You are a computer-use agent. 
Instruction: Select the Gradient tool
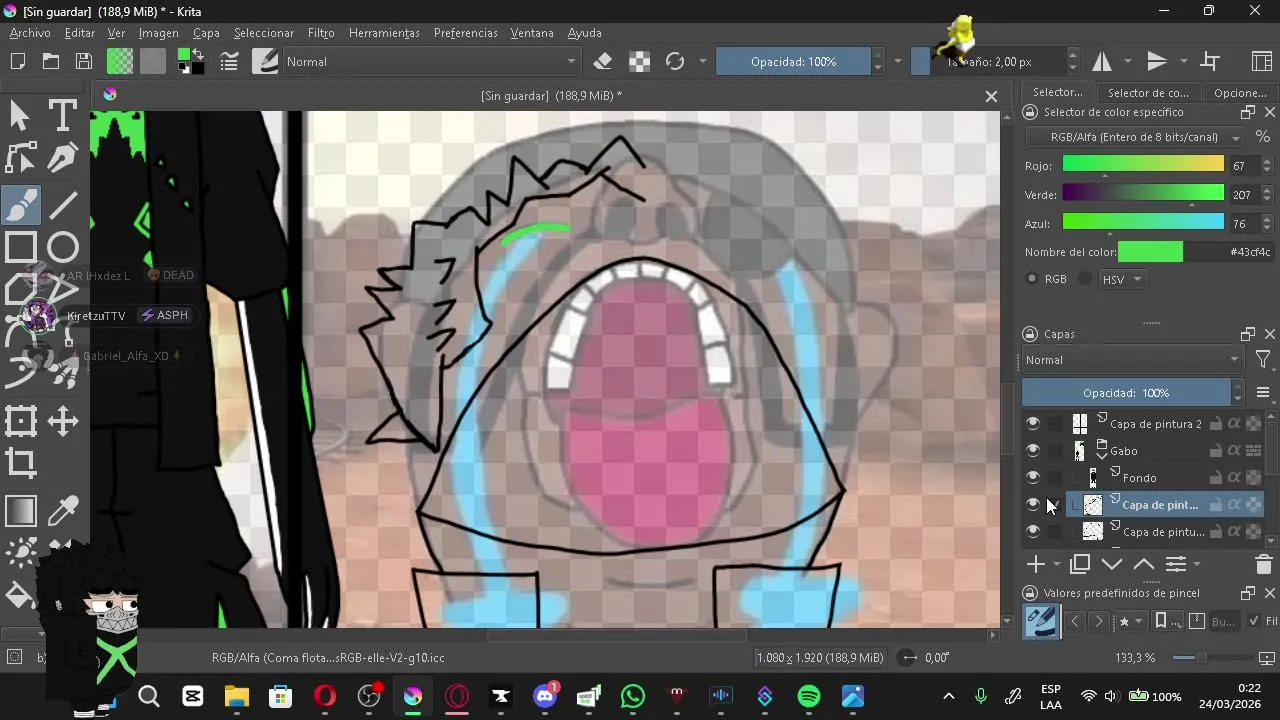coord(20,511)
